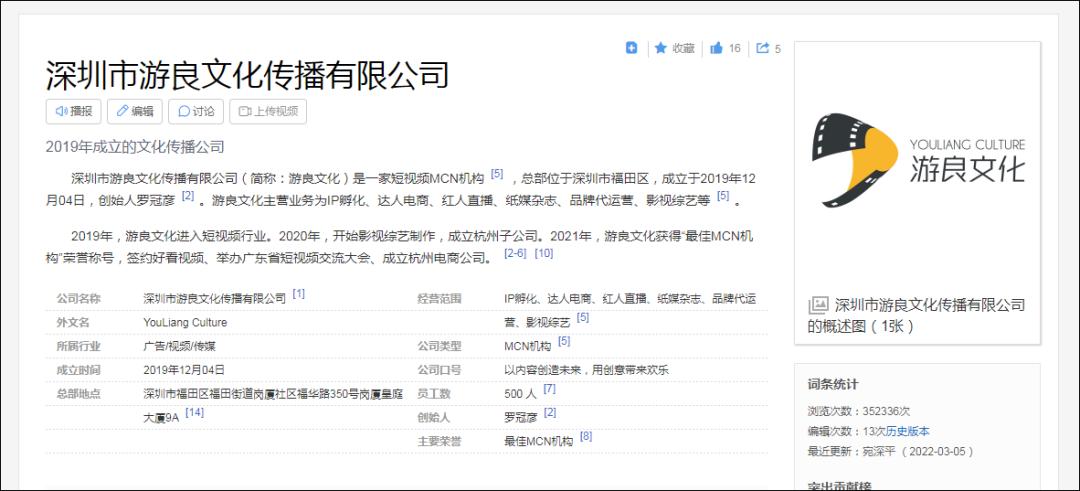Image resolution: width=1080 pixels, height=491 pixels.
Task: Click the 播报 read-aloud button
Action: tap(74, 112)
